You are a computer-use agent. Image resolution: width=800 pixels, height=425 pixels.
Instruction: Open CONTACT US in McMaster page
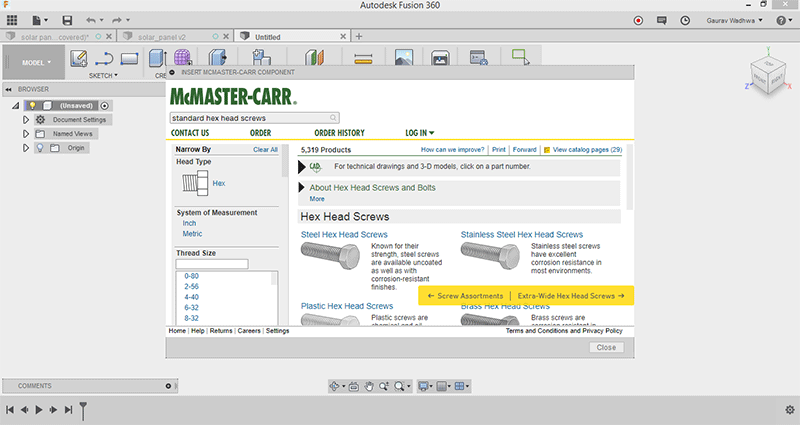click(x=190, y=133)
